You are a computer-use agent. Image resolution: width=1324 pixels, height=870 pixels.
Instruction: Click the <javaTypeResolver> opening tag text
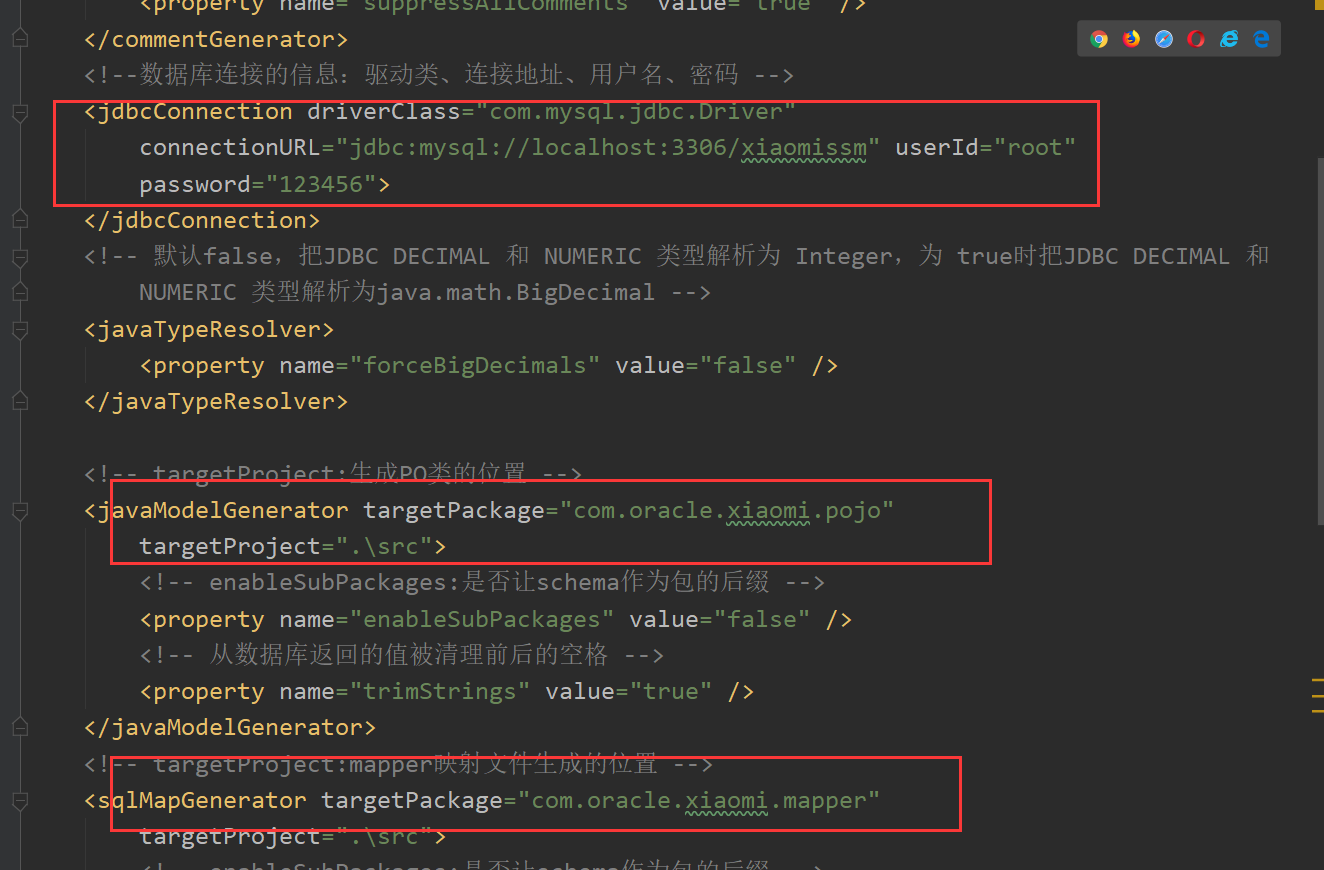[209, 329]
